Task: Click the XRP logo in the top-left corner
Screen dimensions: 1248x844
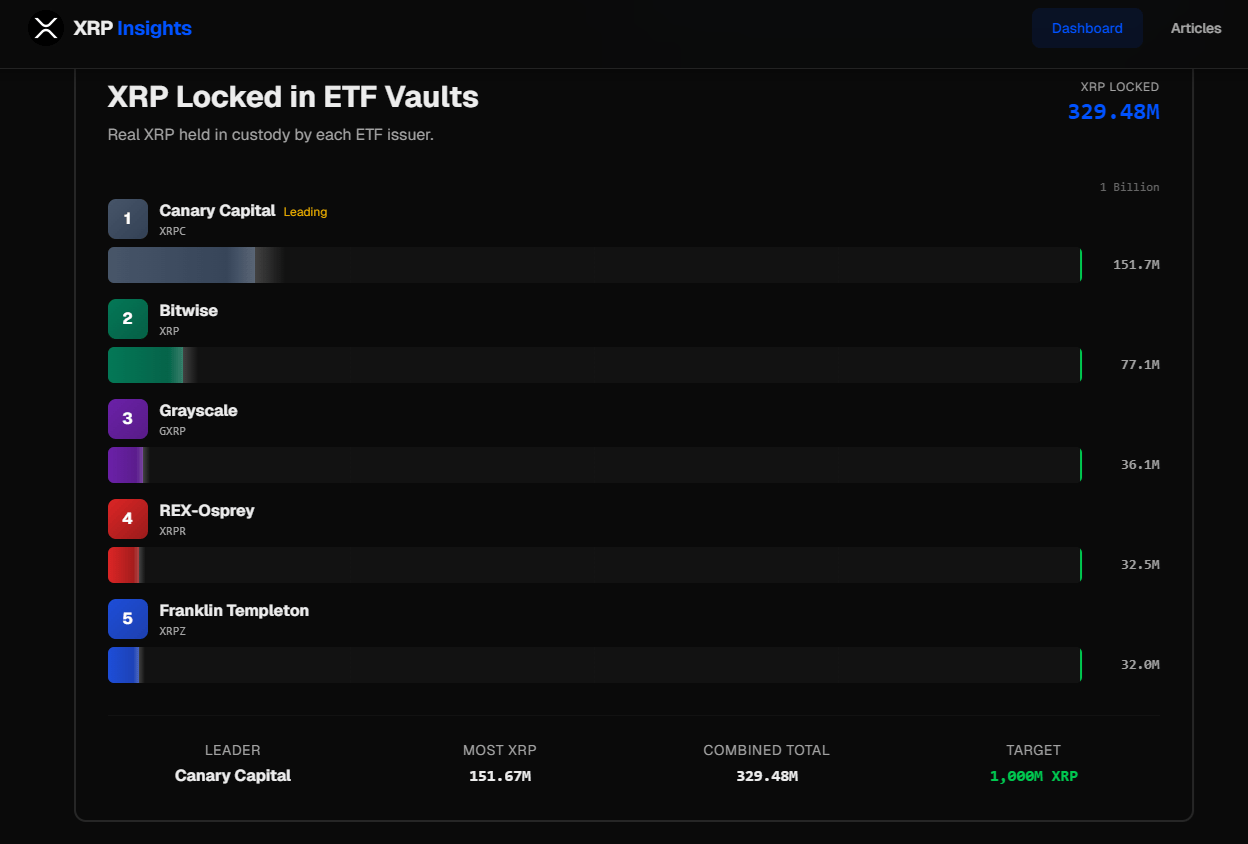Action: pos(46,28)
